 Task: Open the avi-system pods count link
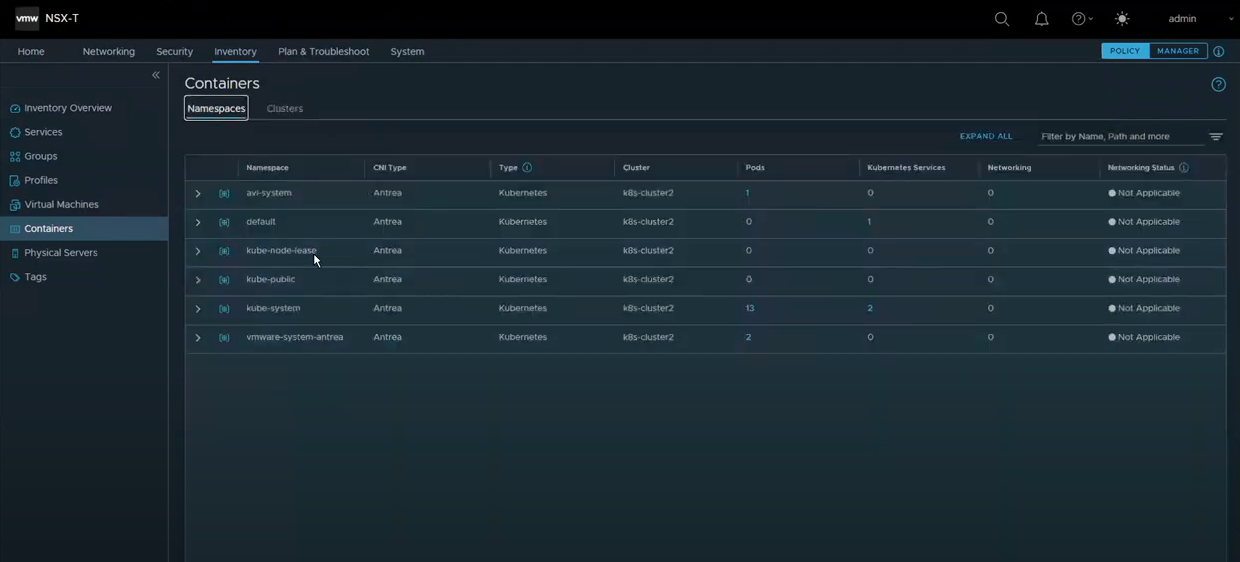point(747,193)
